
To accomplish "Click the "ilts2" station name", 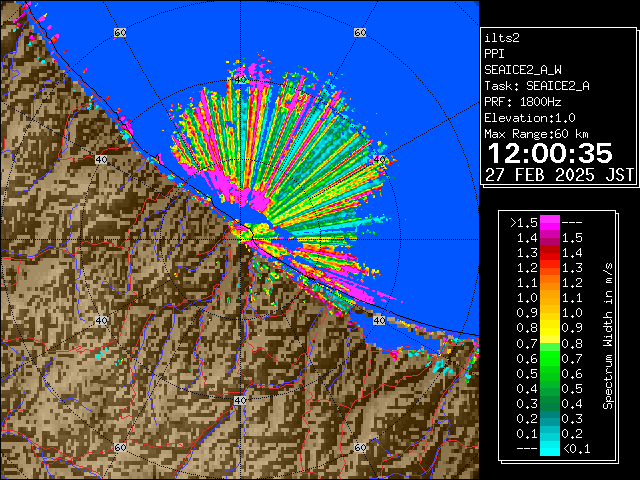I will pos(502,38).
